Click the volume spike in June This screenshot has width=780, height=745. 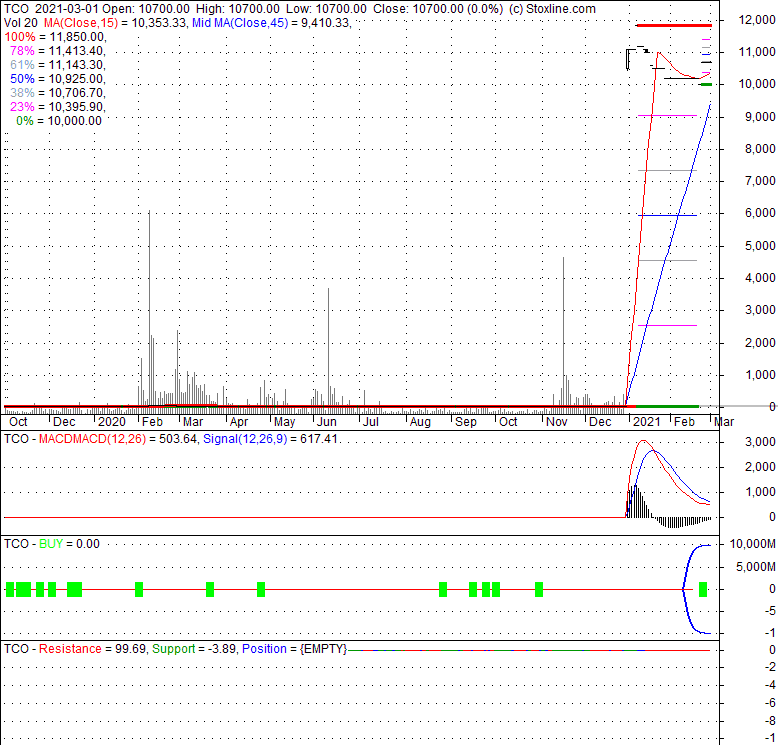tap(328, 347)
